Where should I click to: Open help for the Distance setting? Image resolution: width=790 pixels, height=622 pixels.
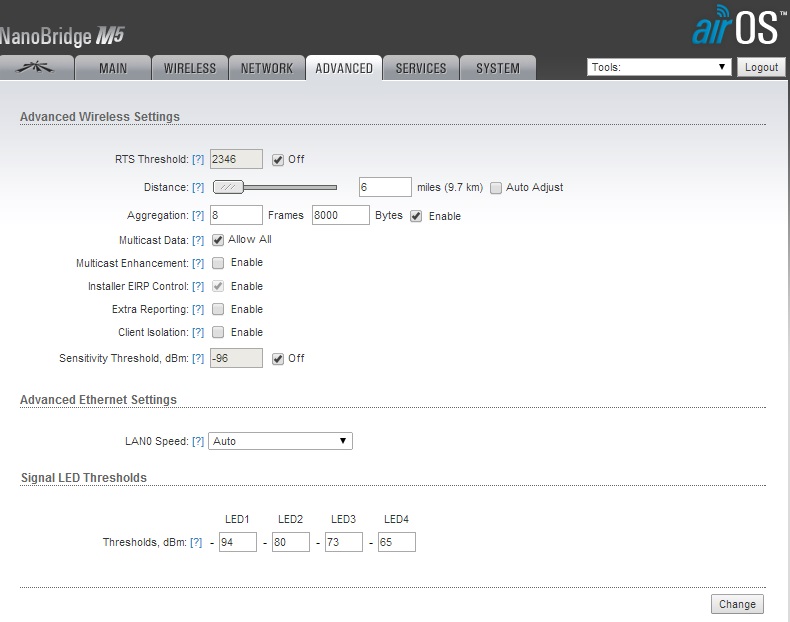coord(198,187)
